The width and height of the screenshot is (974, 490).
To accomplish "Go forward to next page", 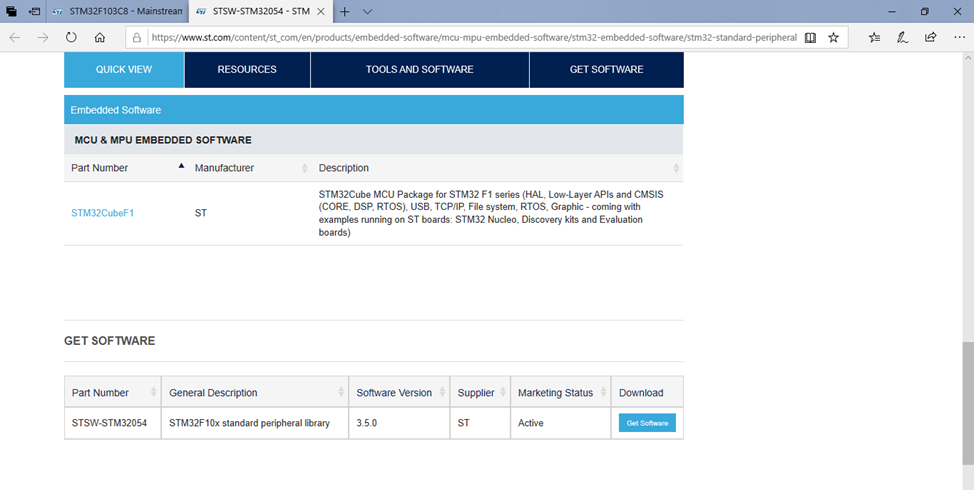I will pos(43,37).
